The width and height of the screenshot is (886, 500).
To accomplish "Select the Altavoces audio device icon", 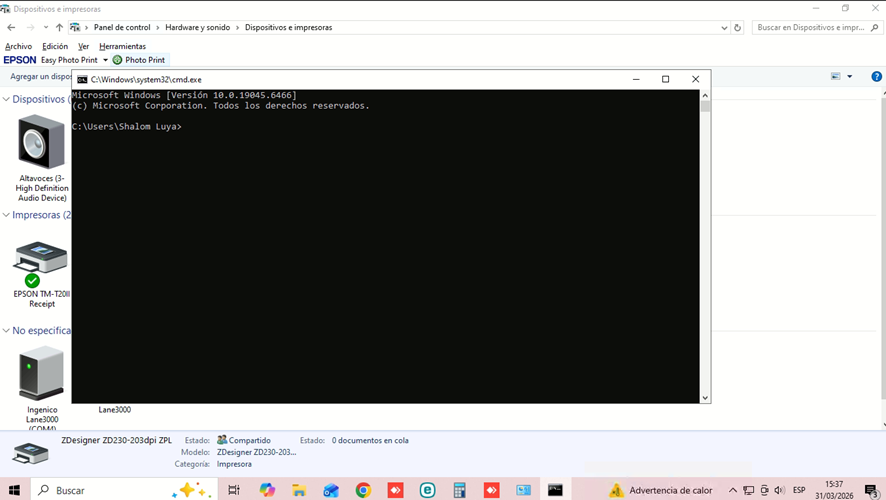I will coord(41,142).
